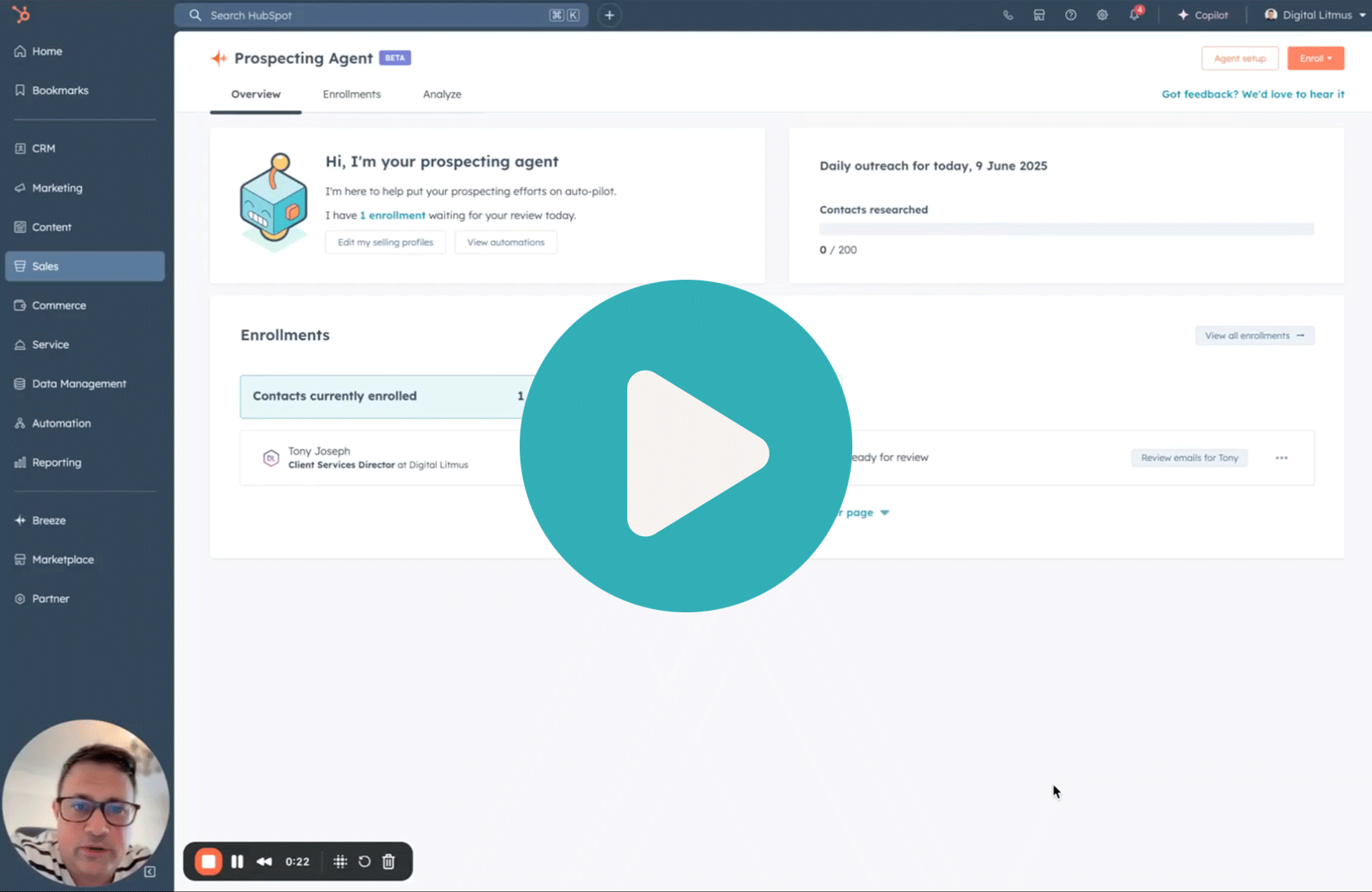Viewport: 1372px width, 892px height.
Task: Click the presenter webcam bubble
Action: click(85, 803)
